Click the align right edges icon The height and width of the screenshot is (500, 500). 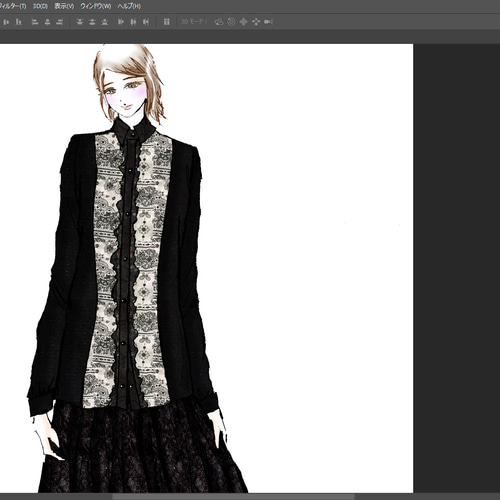(60, 22)
